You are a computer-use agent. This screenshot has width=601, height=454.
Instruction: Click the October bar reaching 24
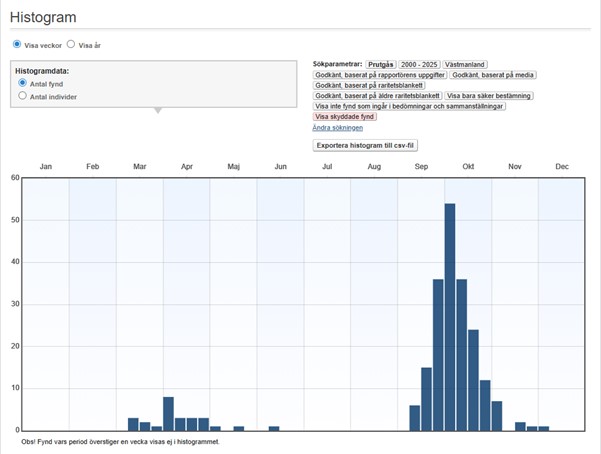473,380
